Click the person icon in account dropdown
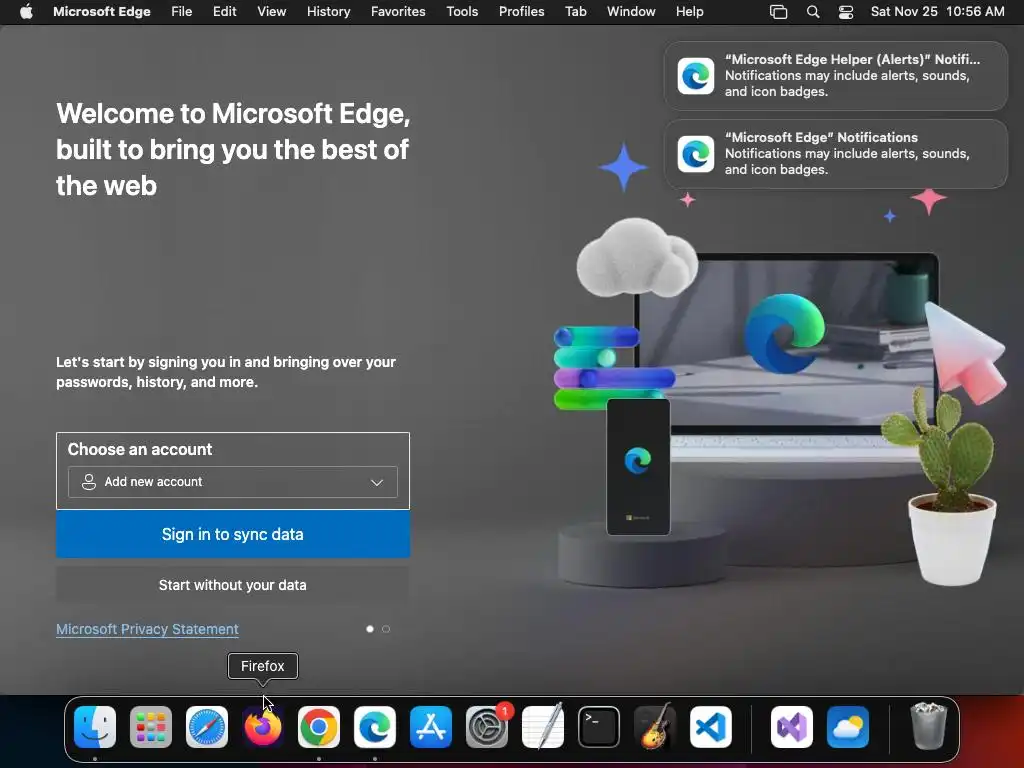The width and height of the screenshot is (1024, 768). (x=89, y=482)
